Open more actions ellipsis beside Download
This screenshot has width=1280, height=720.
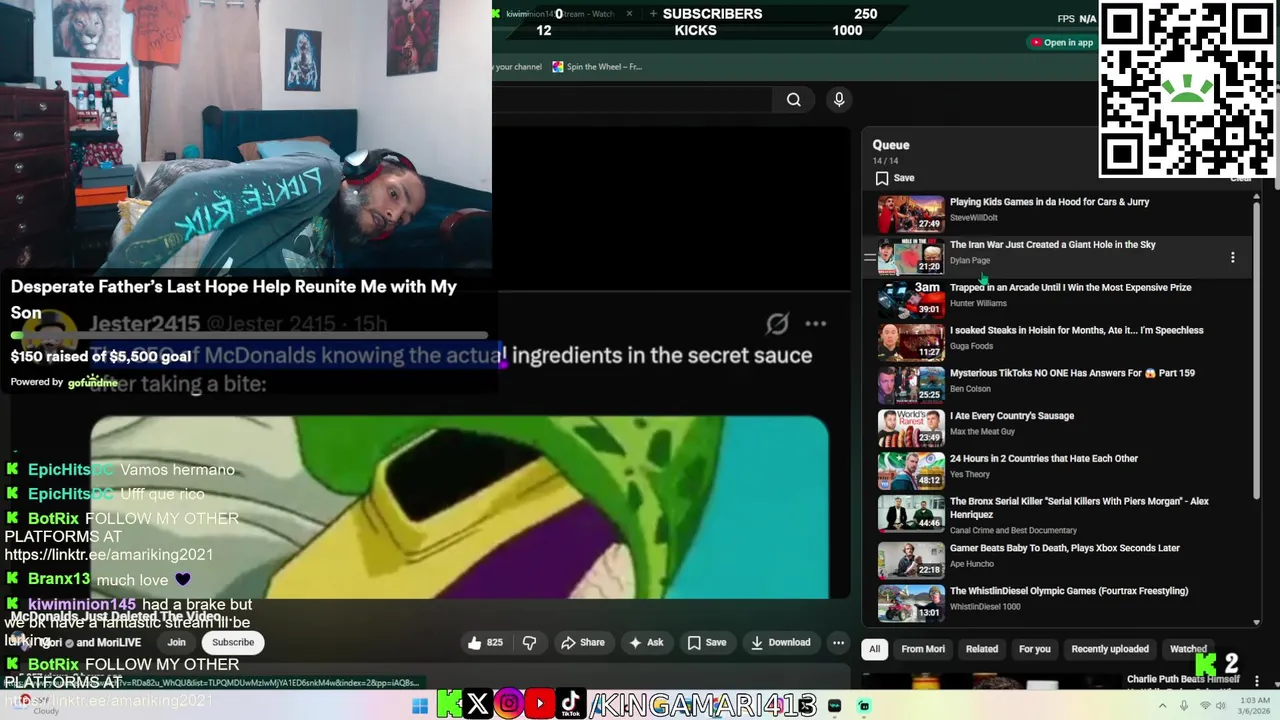tap(839, 642)
